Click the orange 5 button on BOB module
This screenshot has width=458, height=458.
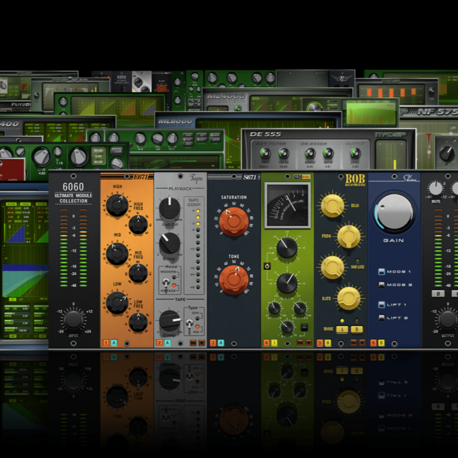[320, 343]
